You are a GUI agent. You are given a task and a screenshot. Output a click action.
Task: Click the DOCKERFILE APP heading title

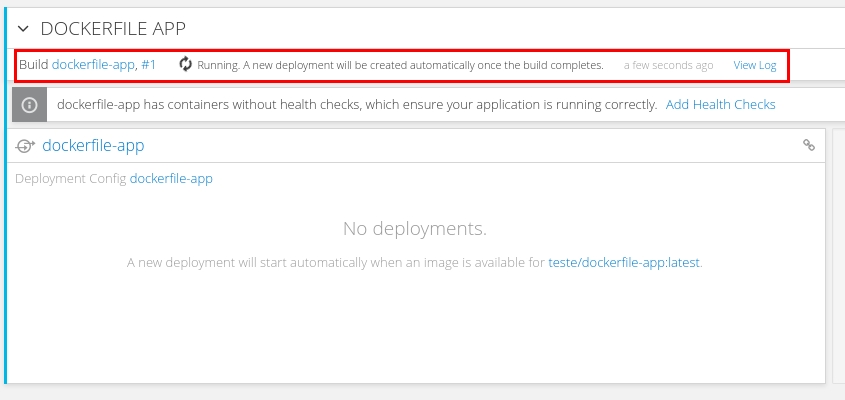pos(113,29)
